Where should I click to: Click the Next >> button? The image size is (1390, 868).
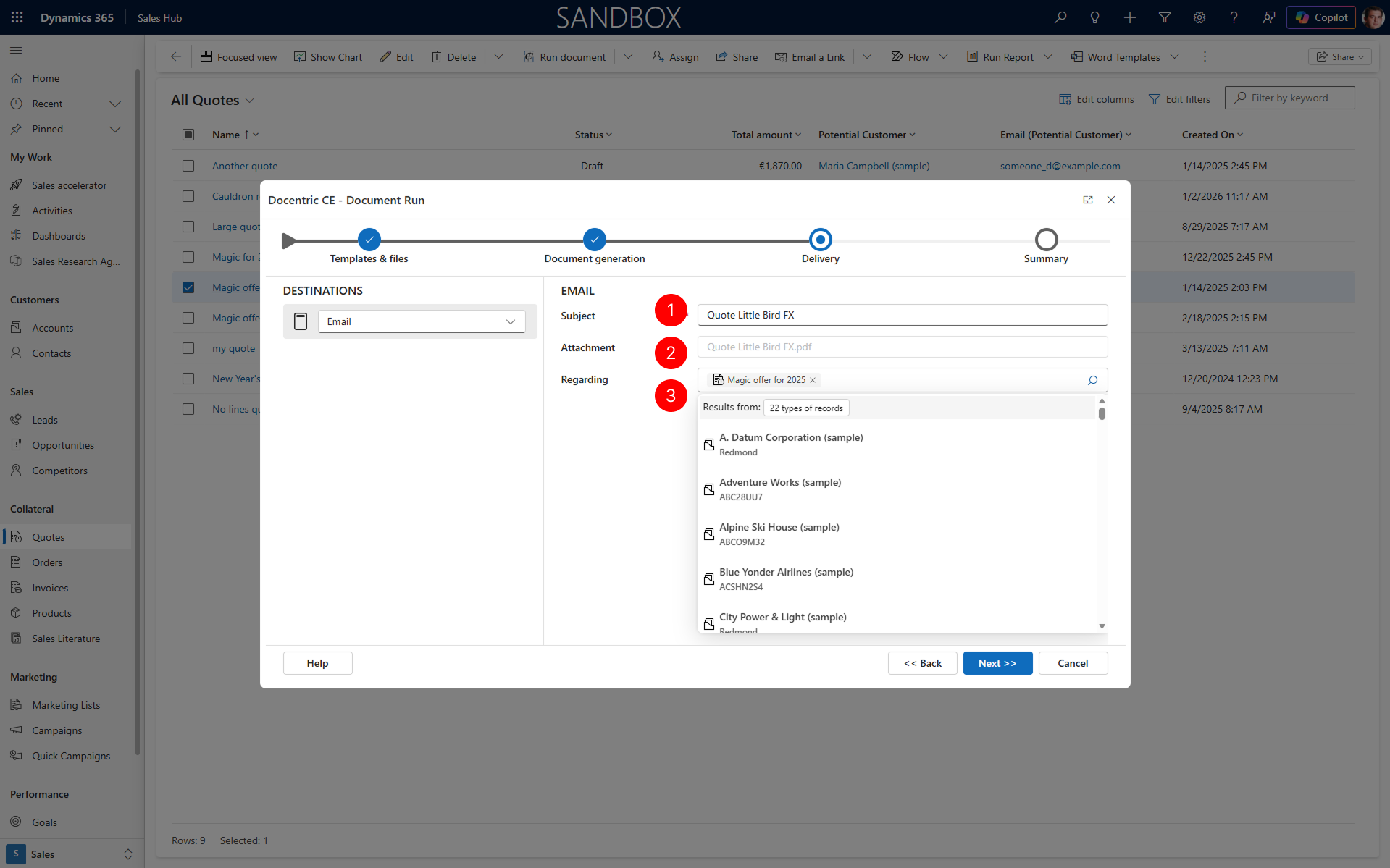click(x=997, y=663)
